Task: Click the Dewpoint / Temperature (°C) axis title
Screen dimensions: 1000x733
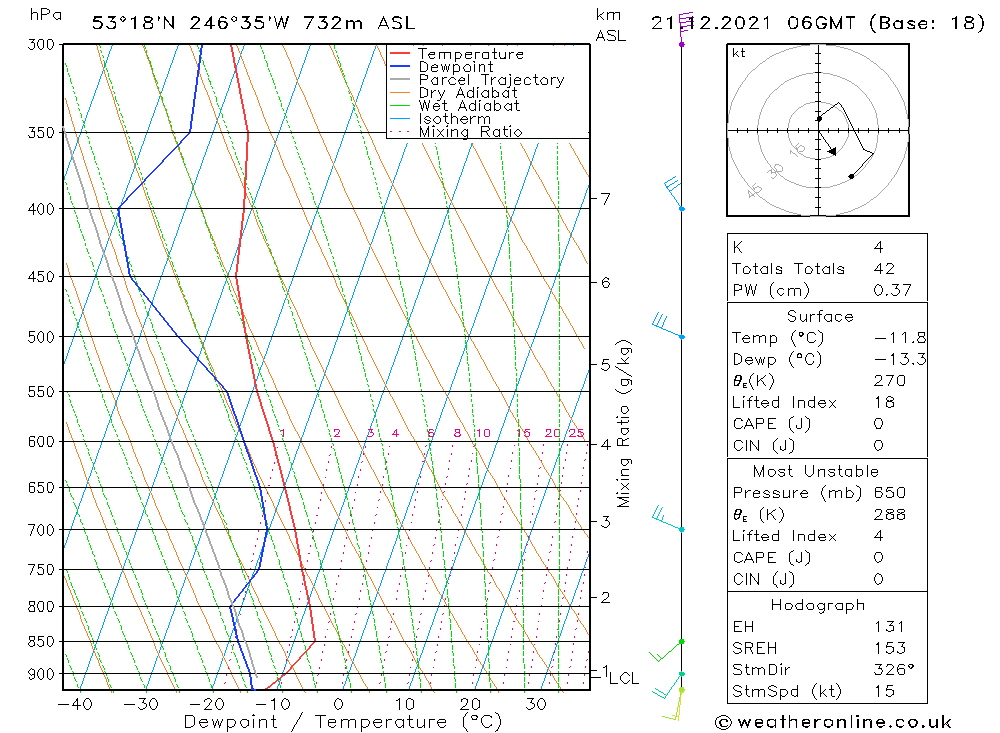Action: tap(343, 722)
